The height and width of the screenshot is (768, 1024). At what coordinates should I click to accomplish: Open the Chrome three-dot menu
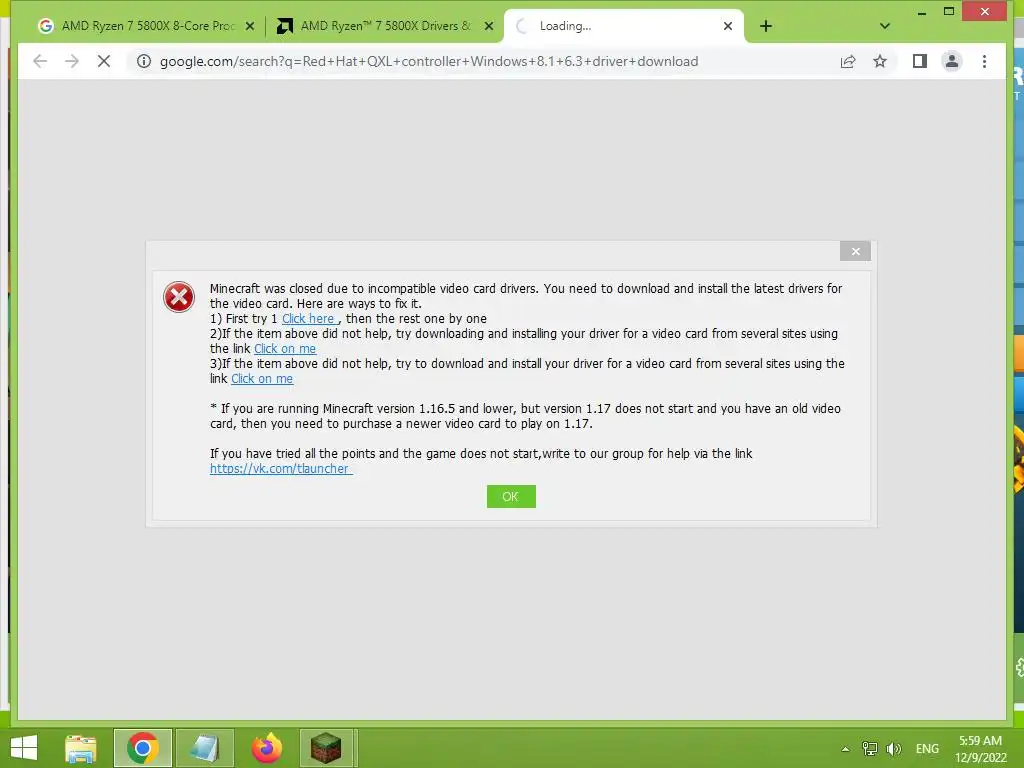point(984,61)
